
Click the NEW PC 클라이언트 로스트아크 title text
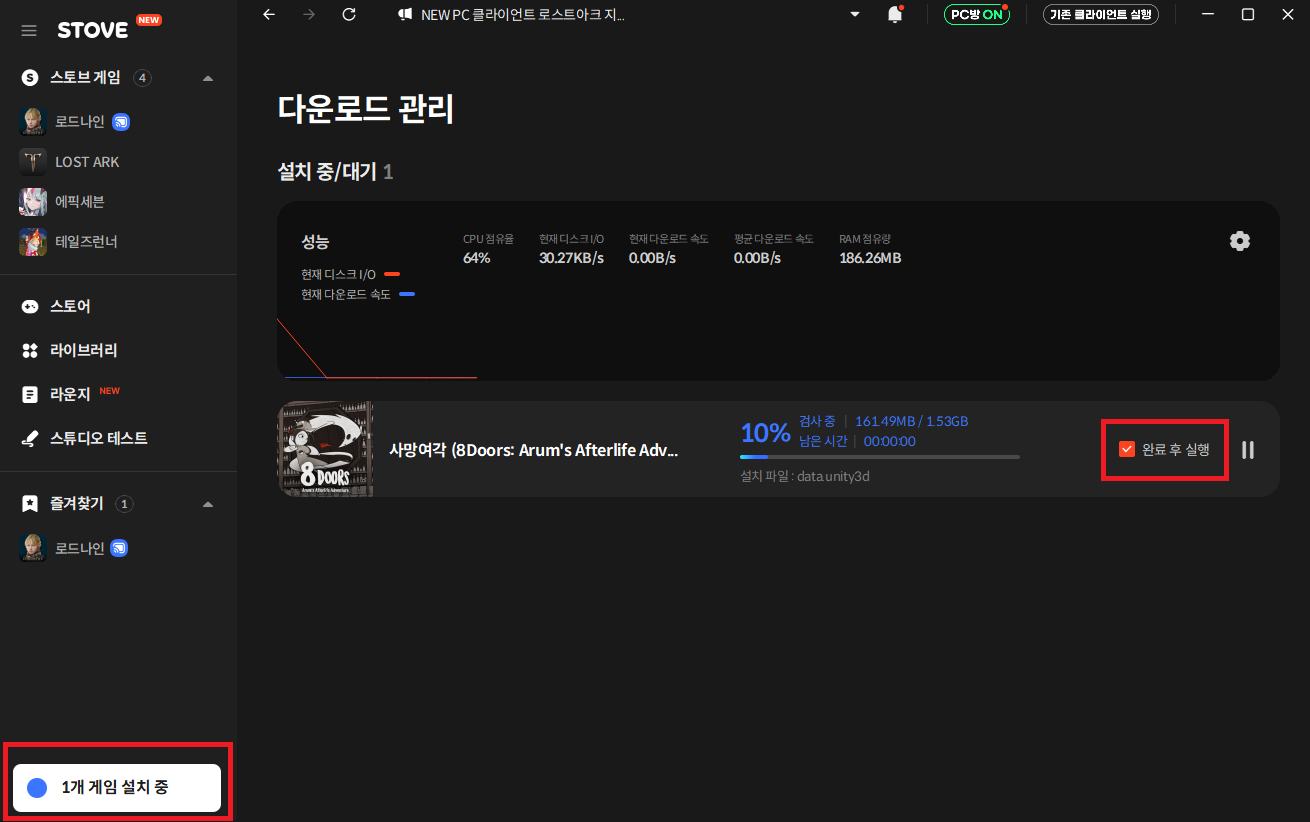(523, 15)
